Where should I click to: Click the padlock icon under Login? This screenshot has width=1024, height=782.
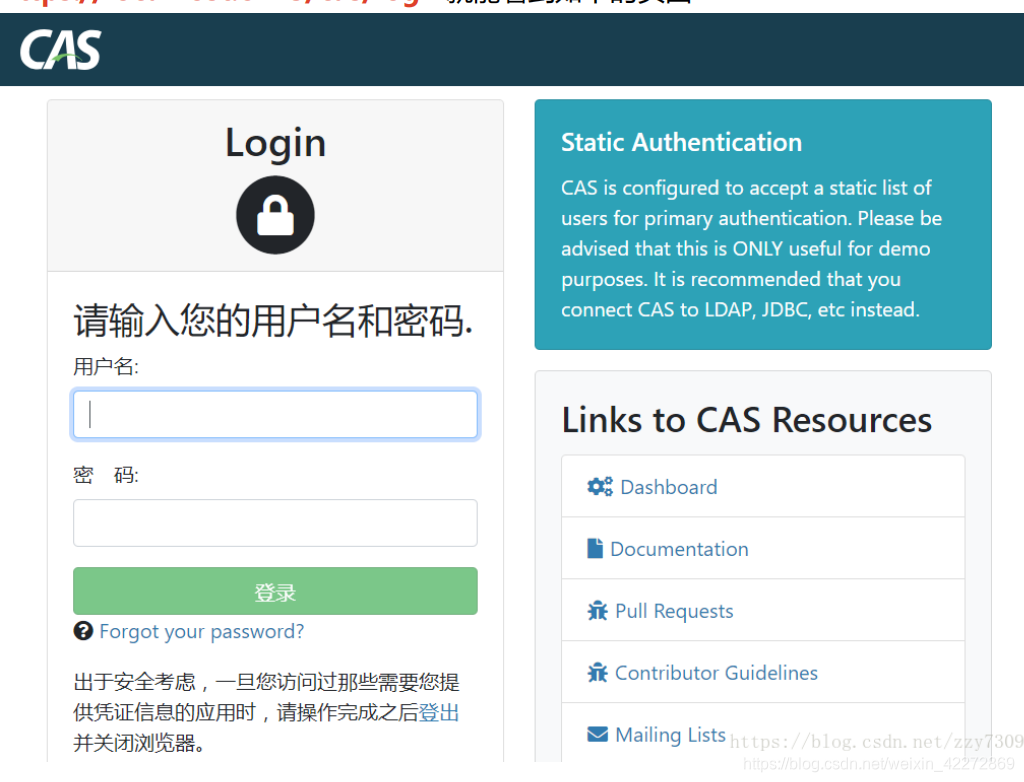coord(275,215)
